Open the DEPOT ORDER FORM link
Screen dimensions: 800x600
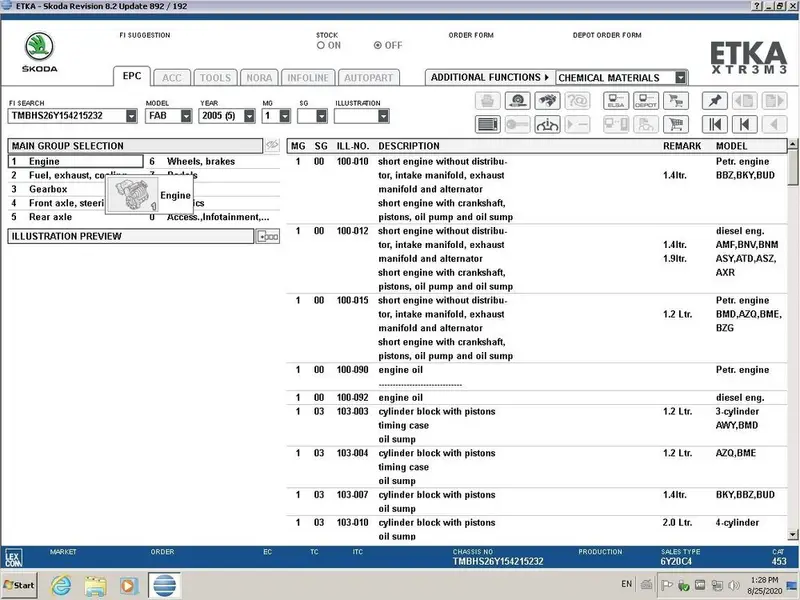[607, 35]
